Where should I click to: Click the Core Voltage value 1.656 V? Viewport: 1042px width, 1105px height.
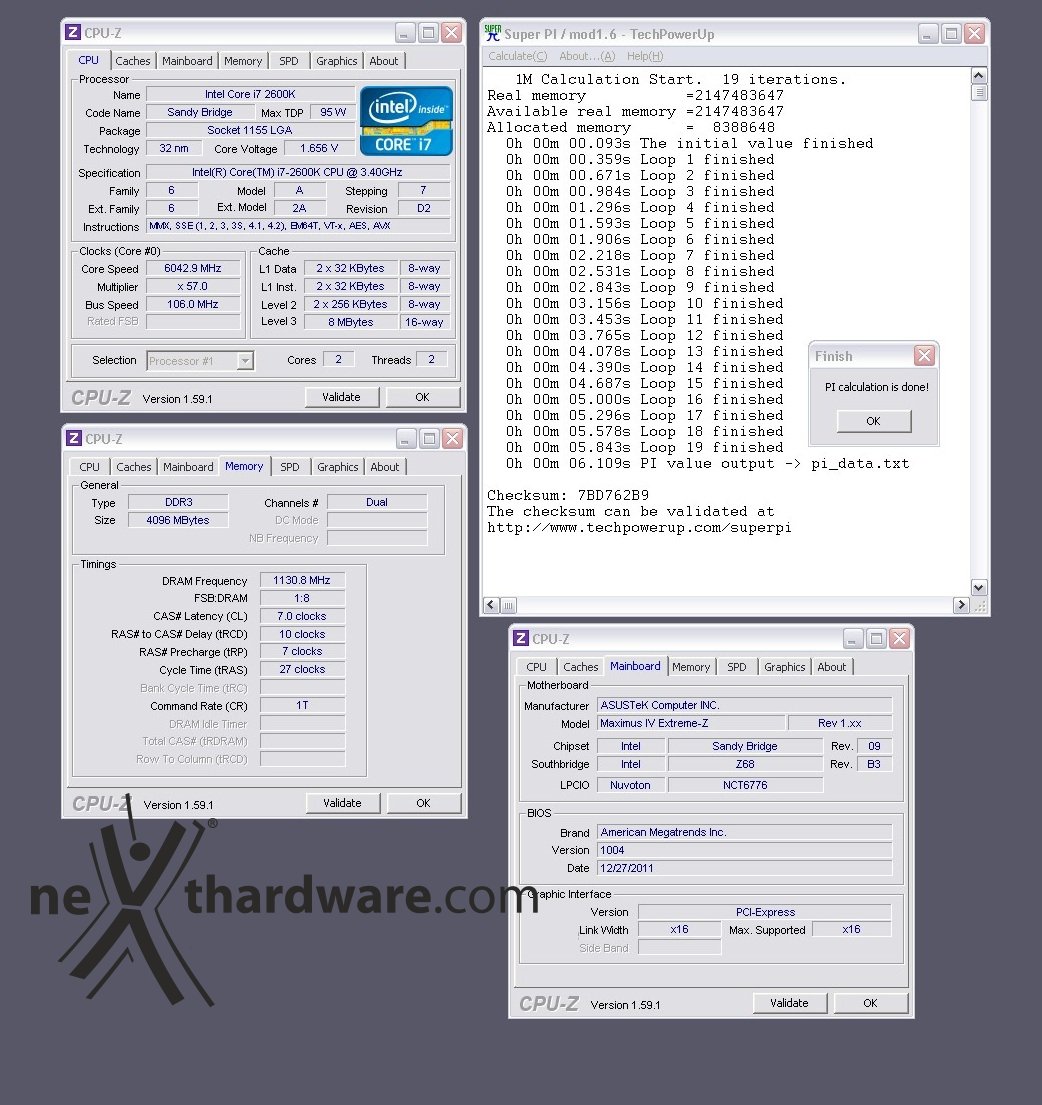point(319,148)
